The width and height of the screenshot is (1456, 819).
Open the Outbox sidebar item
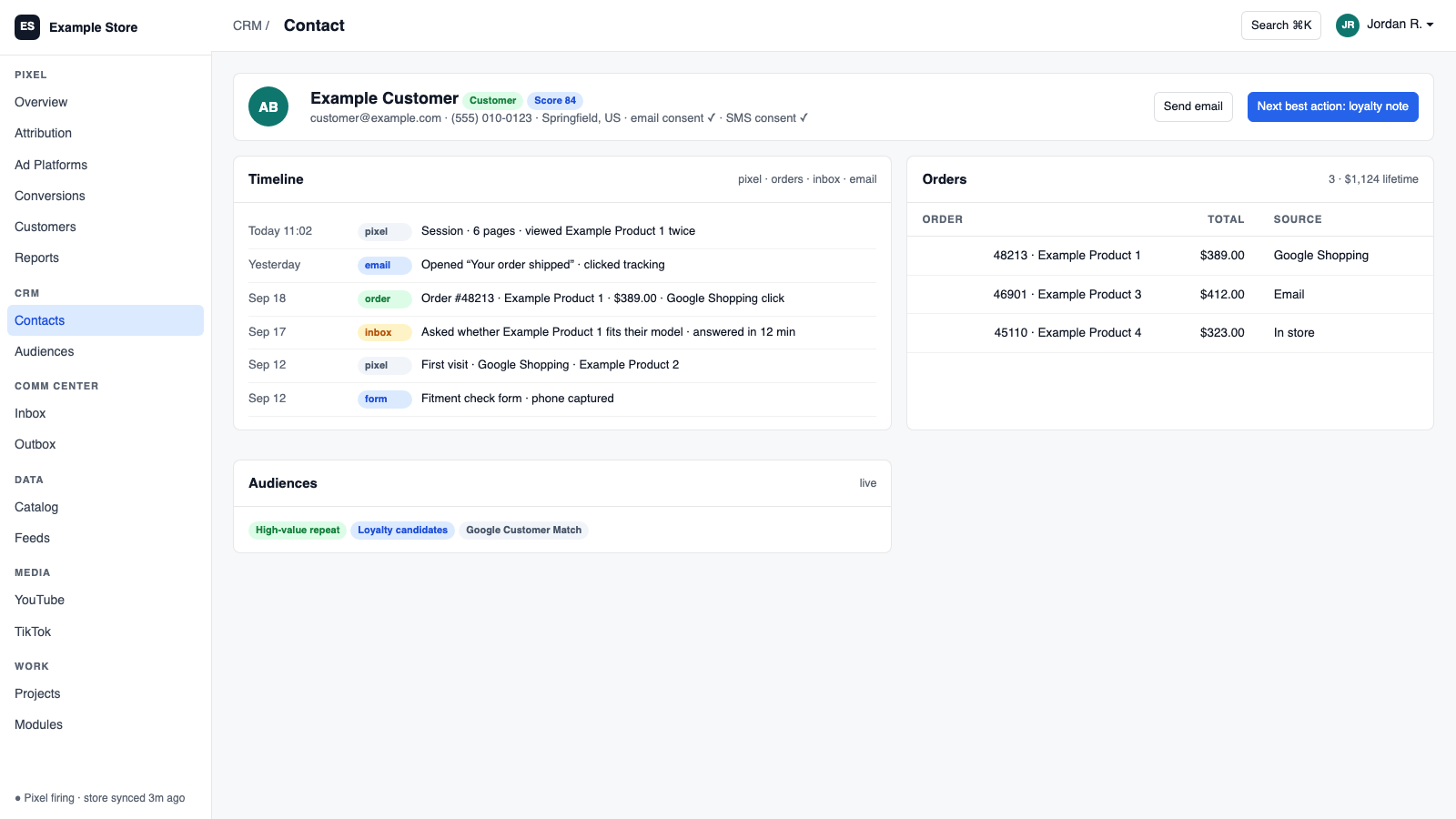106,444
